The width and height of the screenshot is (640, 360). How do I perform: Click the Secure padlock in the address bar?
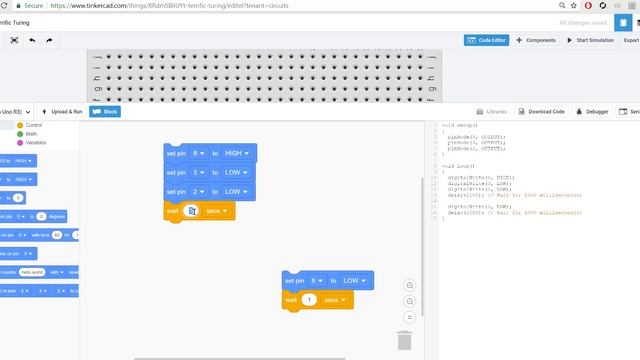click(x=18, y=6)
